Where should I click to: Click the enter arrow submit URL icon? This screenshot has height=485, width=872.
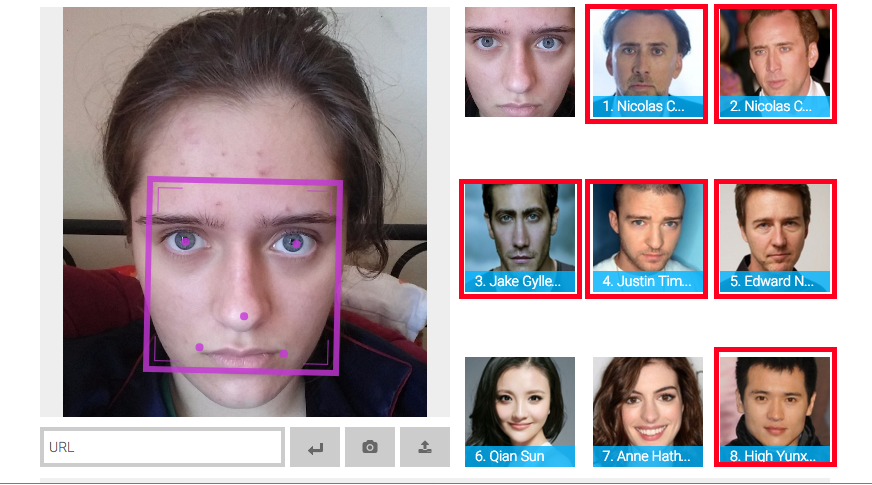315,448
